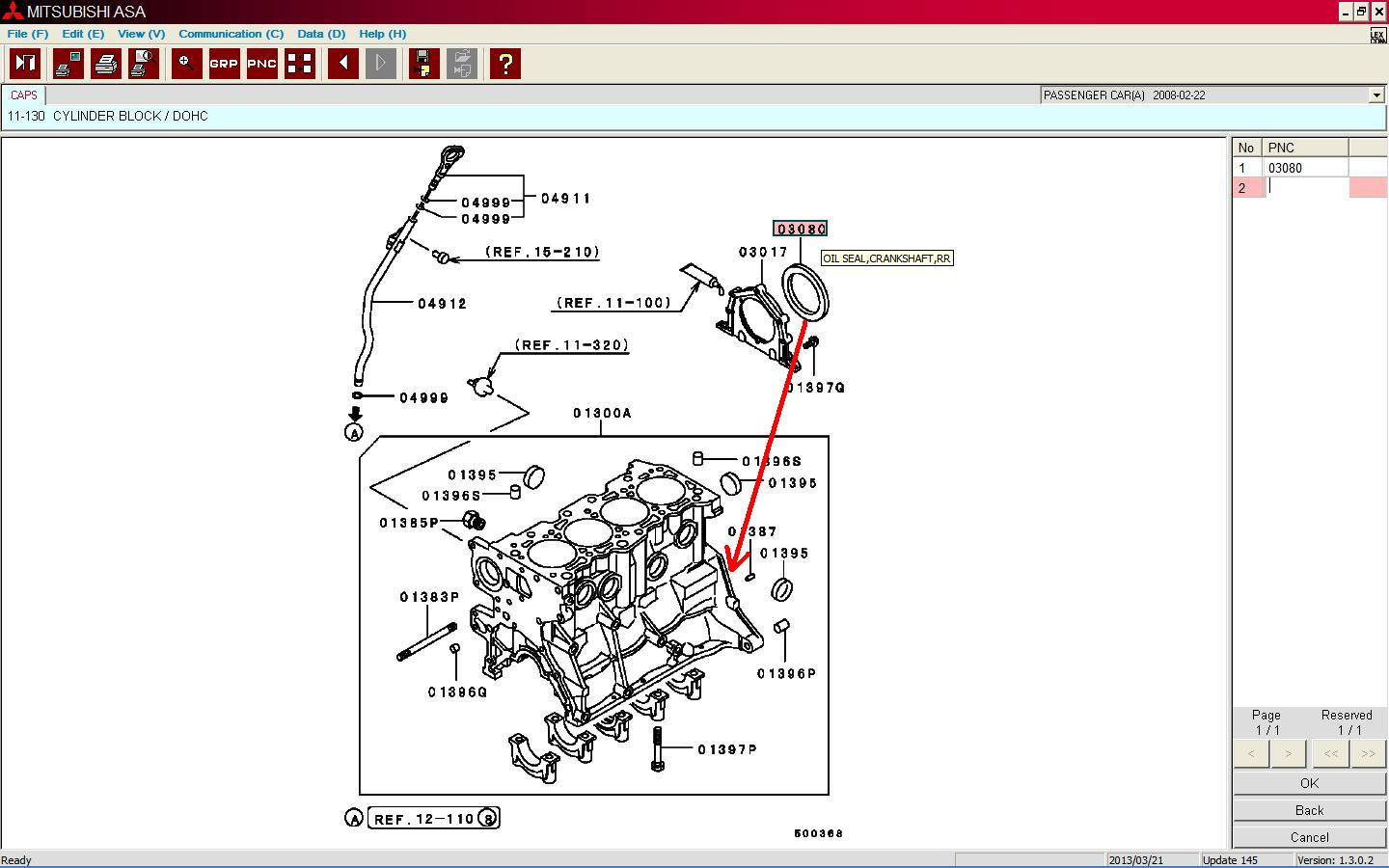Click the exit door toolbar icon
The width and height of the screenshot is (1389, 868).
(24, 64)
